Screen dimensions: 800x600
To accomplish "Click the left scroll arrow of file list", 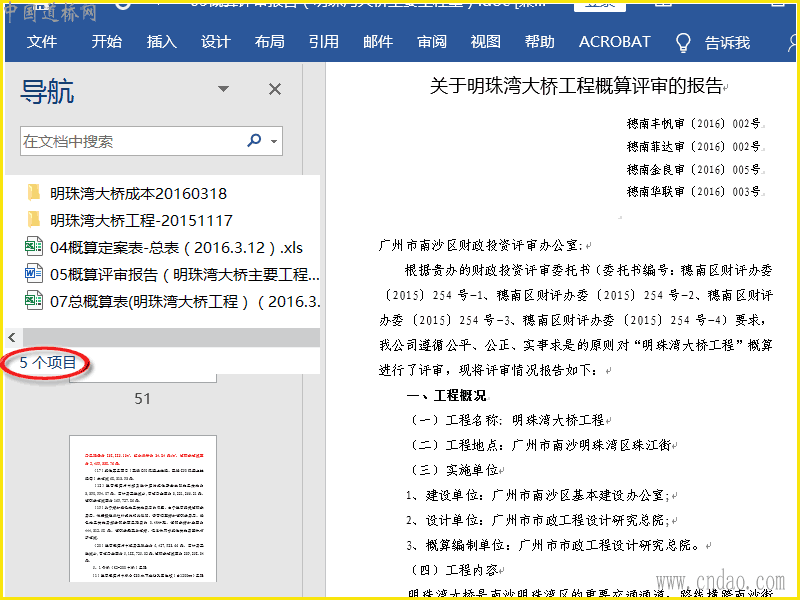I will point(11,337).
